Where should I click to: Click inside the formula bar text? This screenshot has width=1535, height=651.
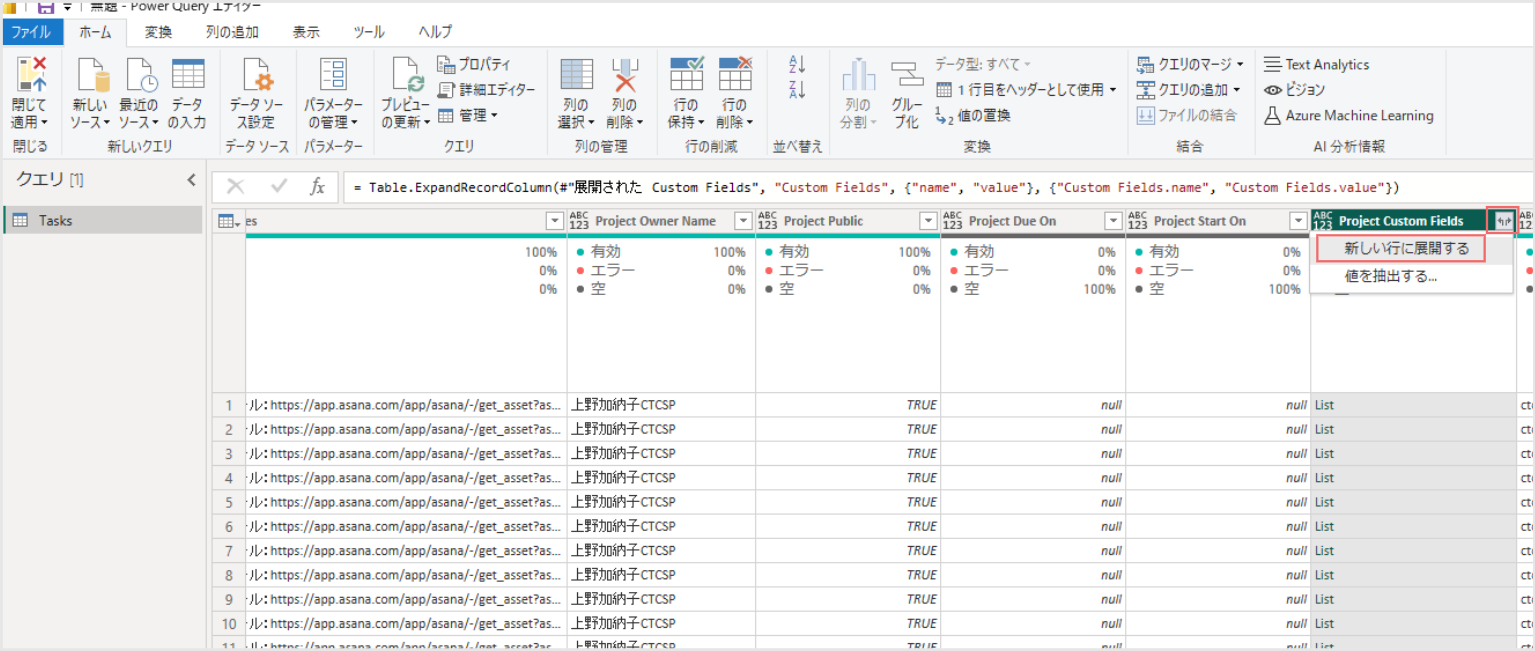click(x=884, y=187)
